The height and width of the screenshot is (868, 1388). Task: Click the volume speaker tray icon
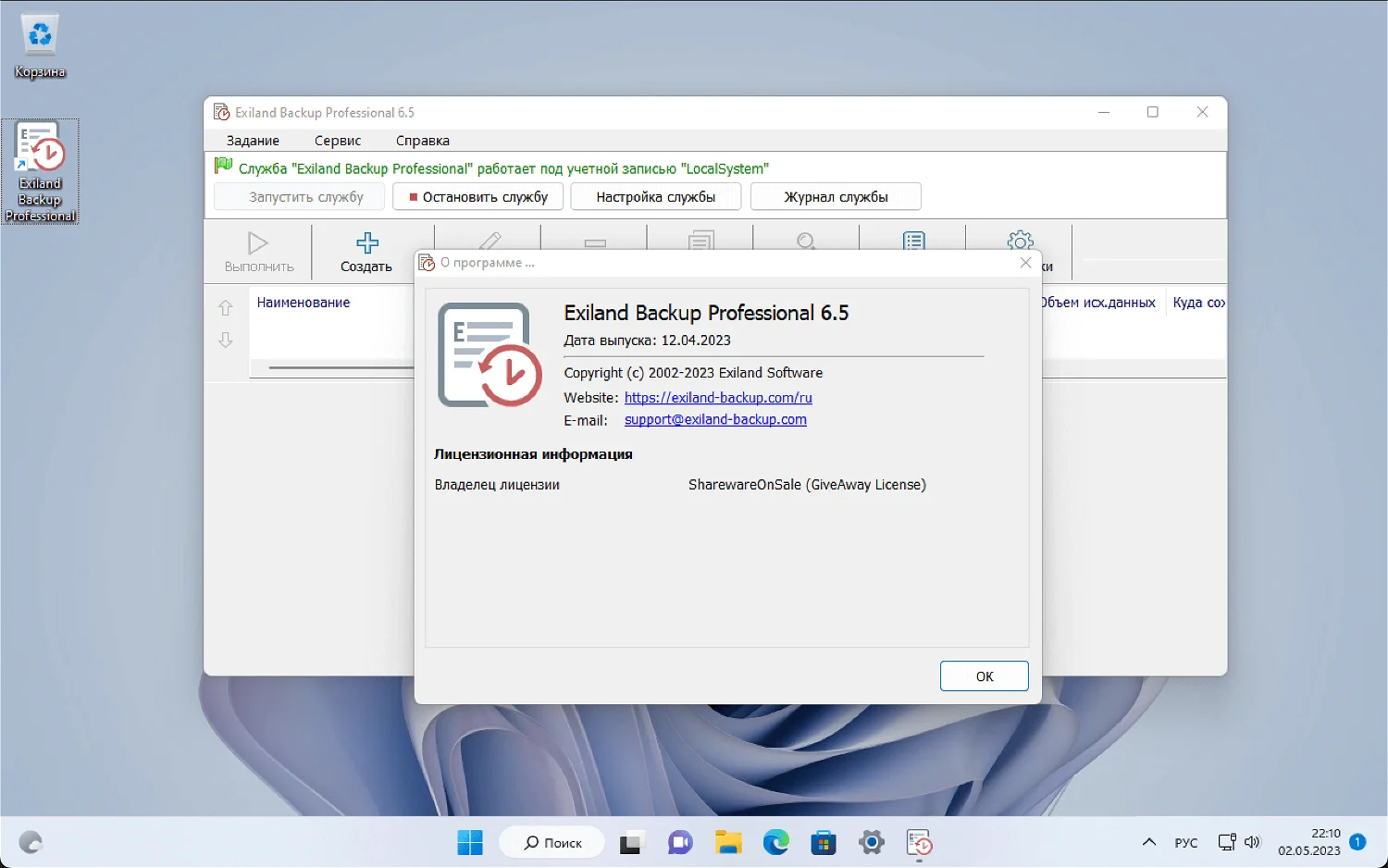[x=1253, y=842]
